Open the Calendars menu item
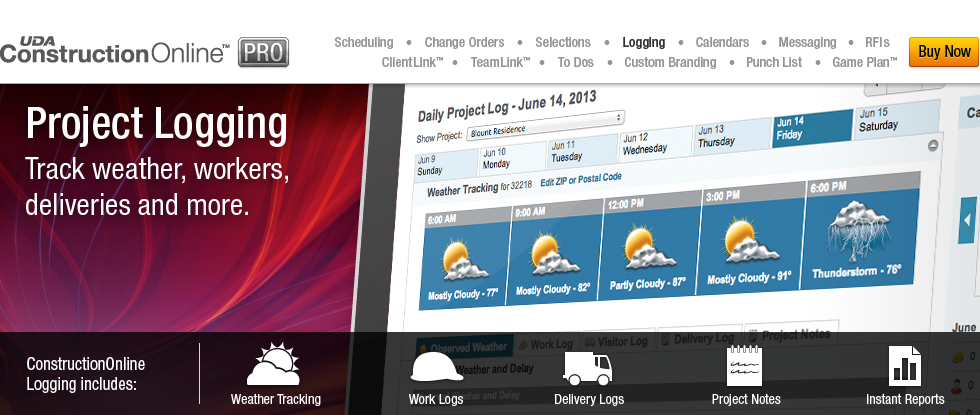The width and height of the screenshot is (980, 415). tap(722, 42)
